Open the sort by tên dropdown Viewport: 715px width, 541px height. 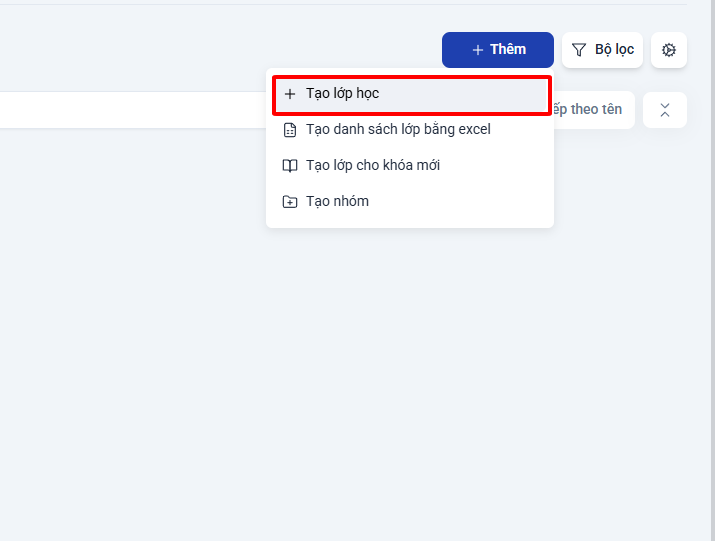[x=594, y=110]
